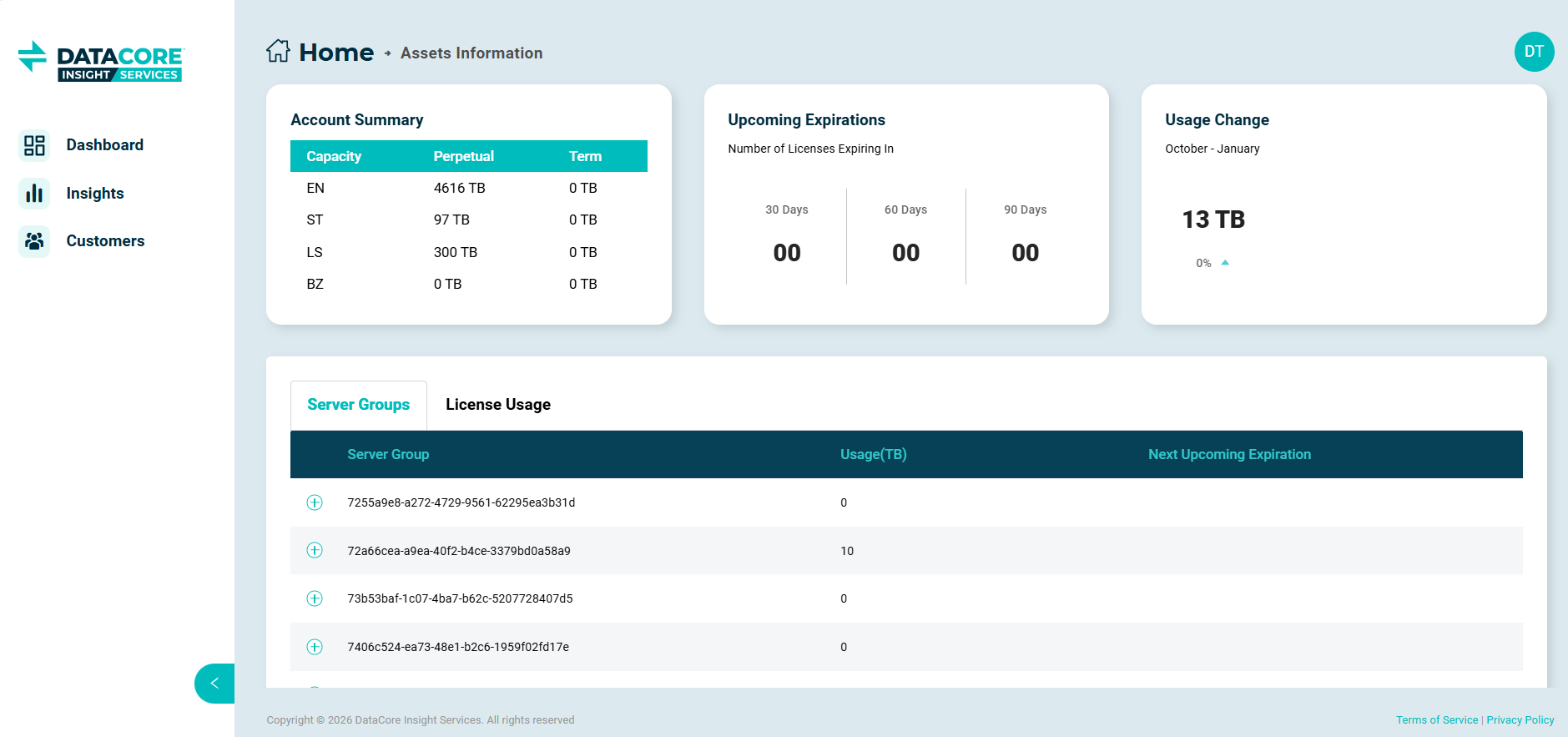Switch to the License Usage tab
Viewport: 1568px width, 737px height.
pos(497,405)
